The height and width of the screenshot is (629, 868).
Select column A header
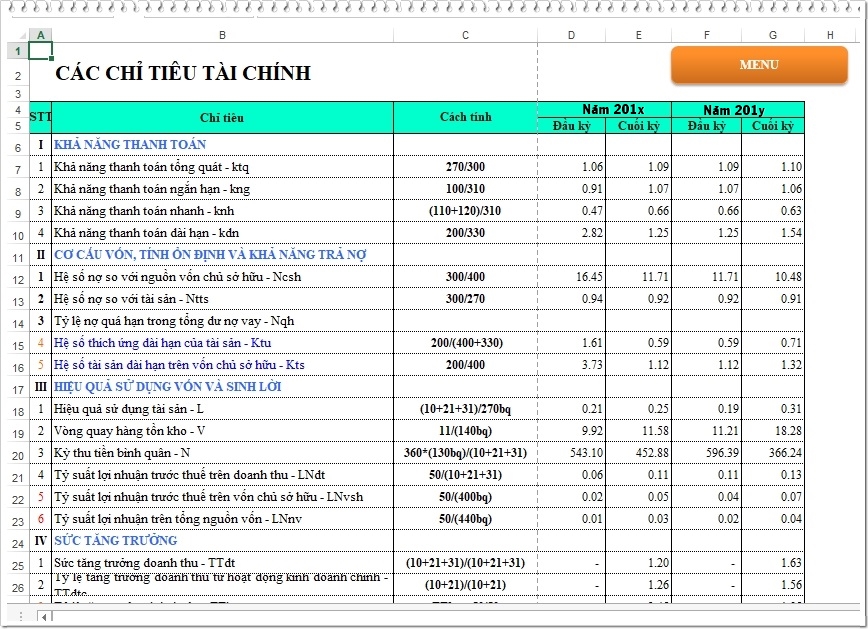(40, 35)
